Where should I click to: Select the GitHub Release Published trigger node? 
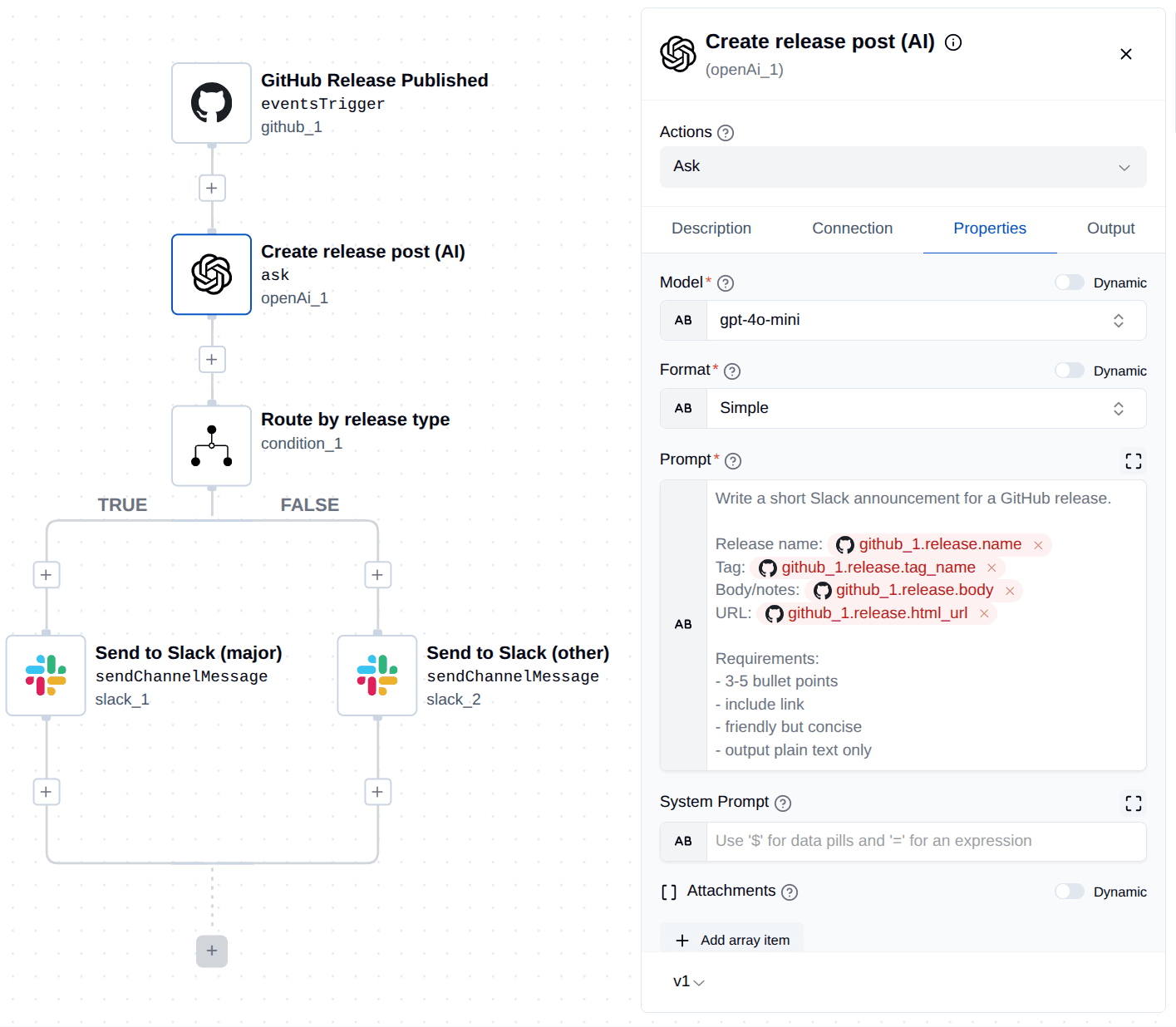[211, 103]
